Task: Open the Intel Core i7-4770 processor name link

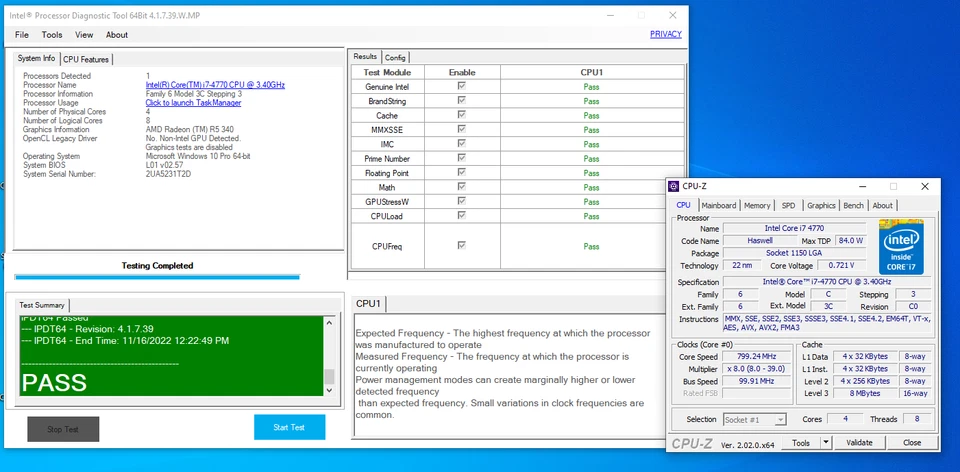Action: (x=215, y=85)
